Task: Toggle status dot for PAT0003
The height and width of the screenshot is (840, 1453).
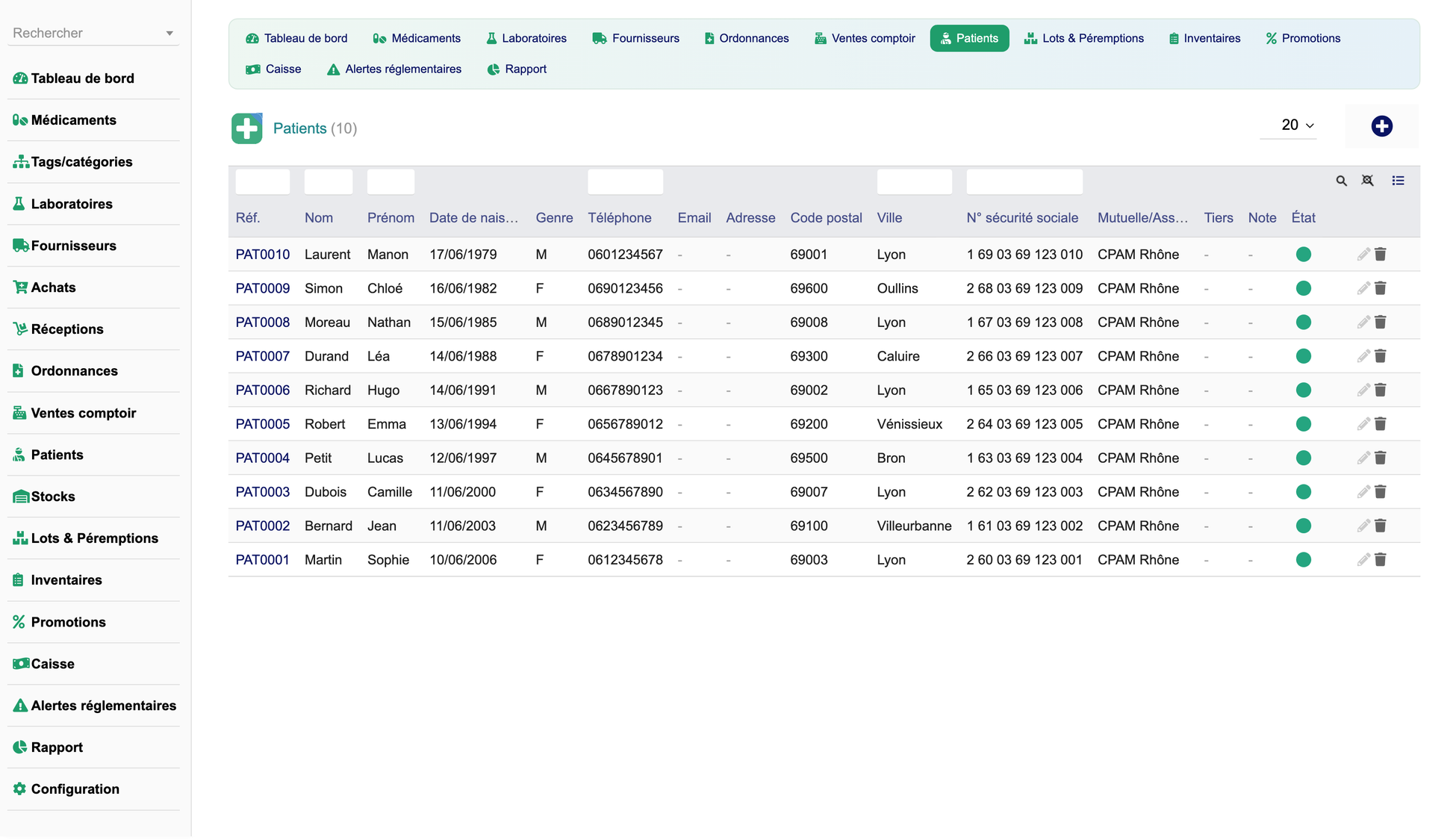Action: (x=1304, y=492)
